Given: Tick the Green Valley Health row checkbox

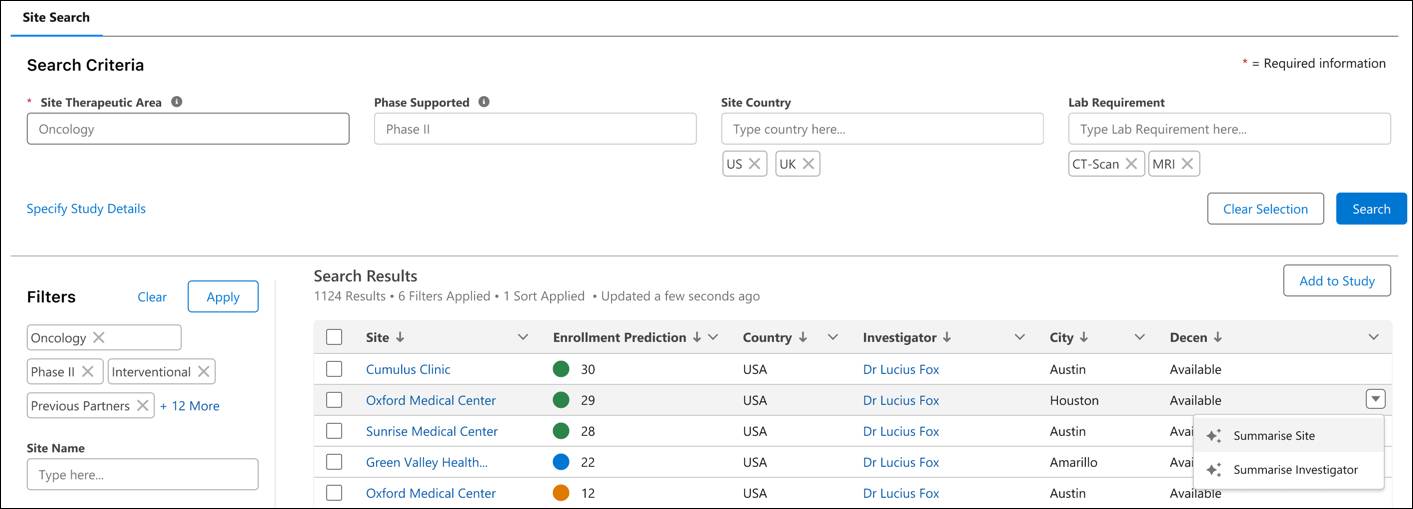Looking at the screenshot, I should point(334,462).
